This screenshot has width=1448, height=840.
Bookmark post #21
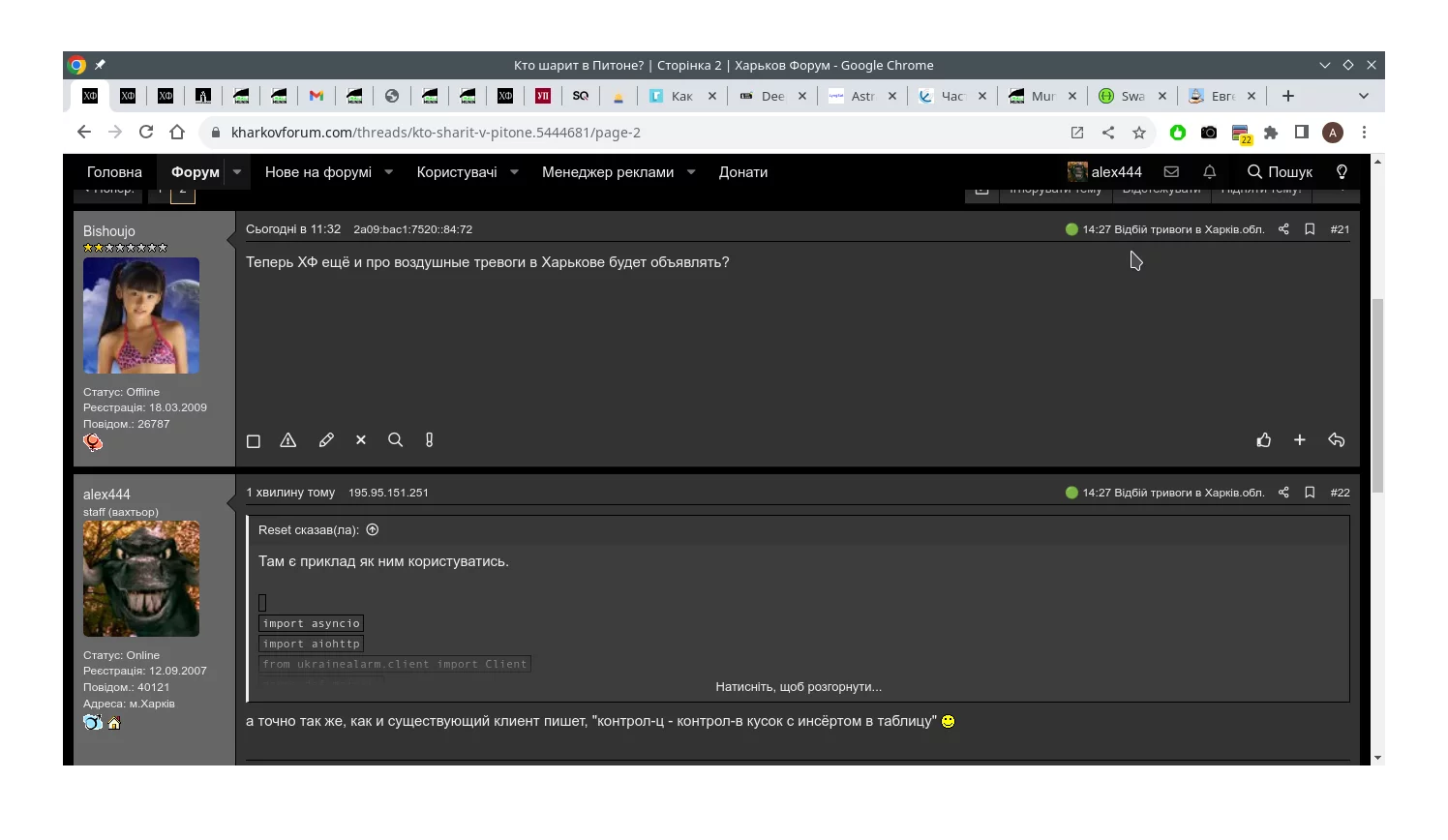(1310, 229)
